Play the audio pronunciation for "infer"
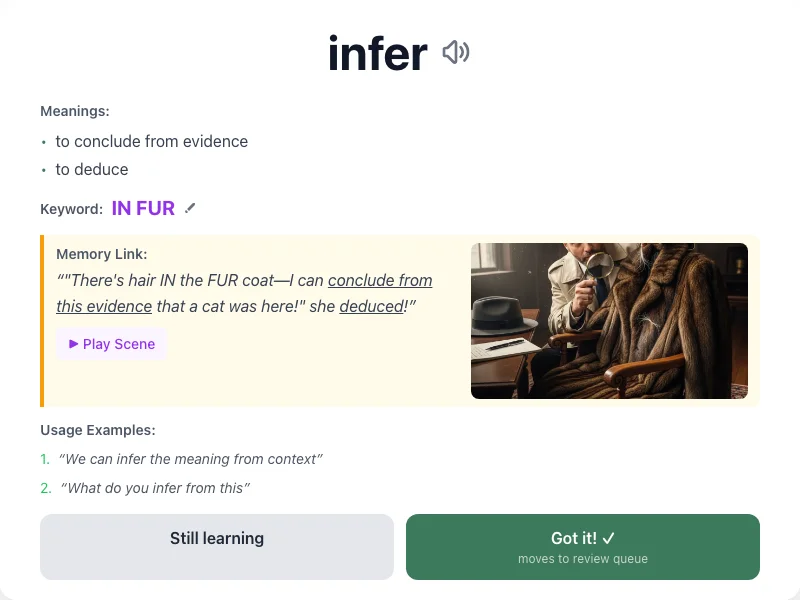The height and width of the screenshot is (600, 800). [x=456, y=52]
